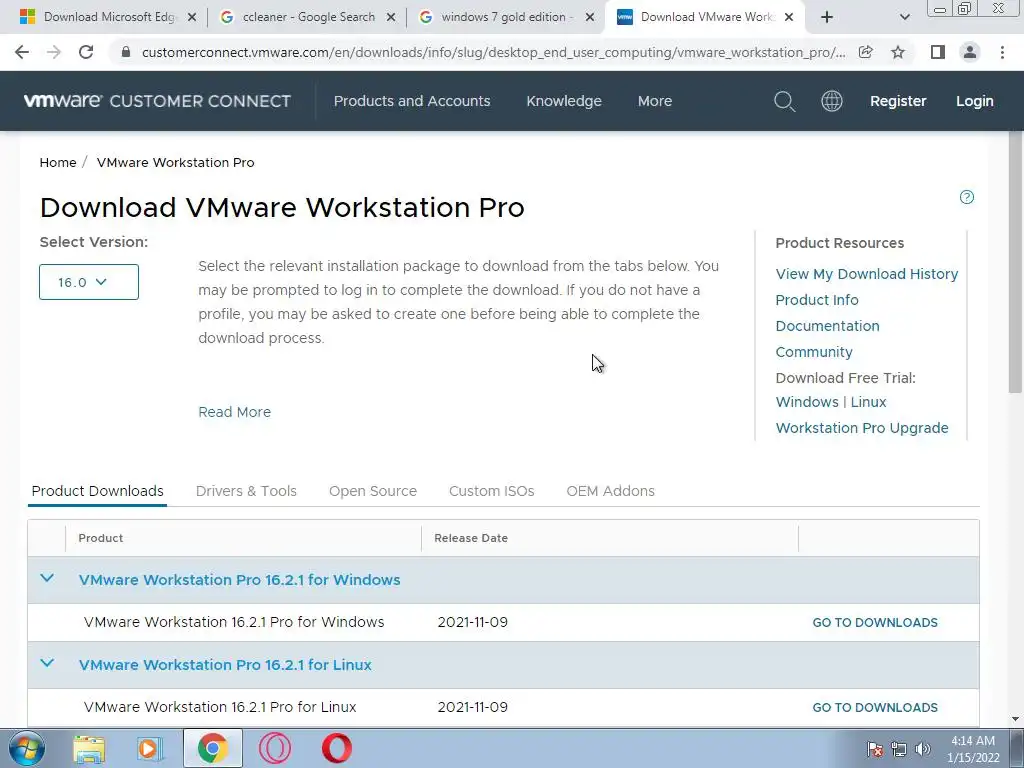The height and width of the screenshot is (768, 1024).
Task: Go back using the browser back arrow
Action: coord(22,52)
